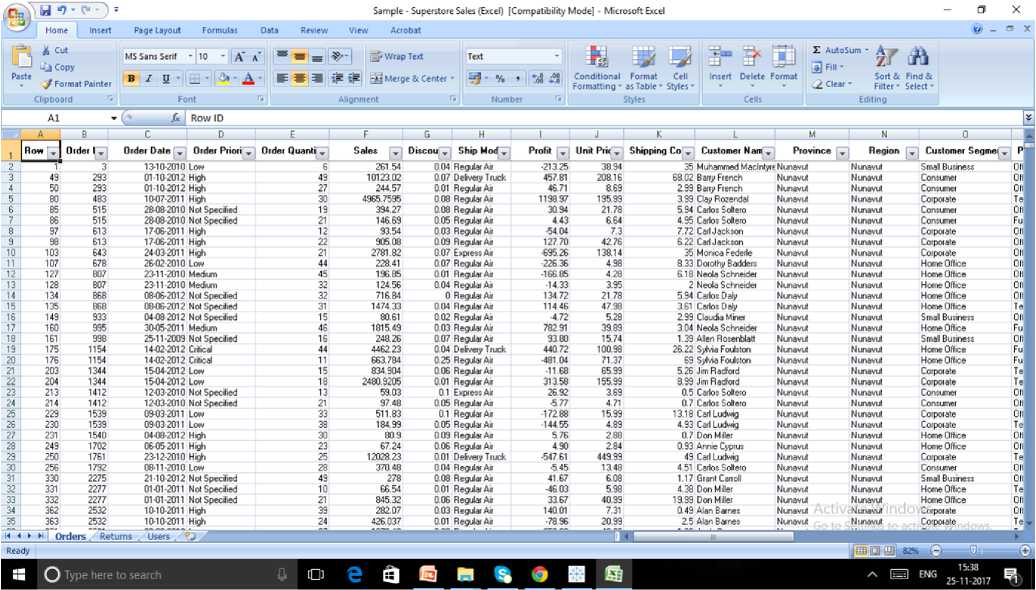
Task: Click the Format Painter icon
Action: (x=47, y=84)
